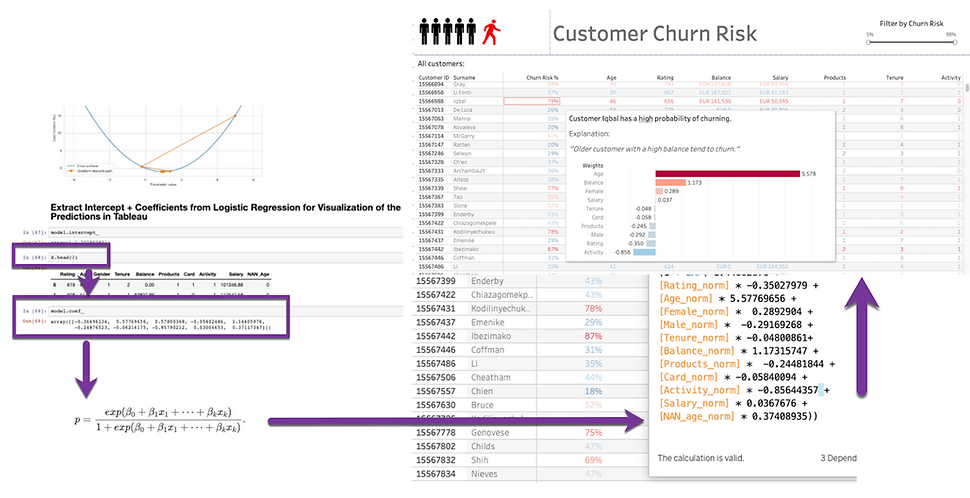Click the [Age_norm] field in calculation editor
The width and height of the screenshot is (970, 498).
tap(689, 298)
